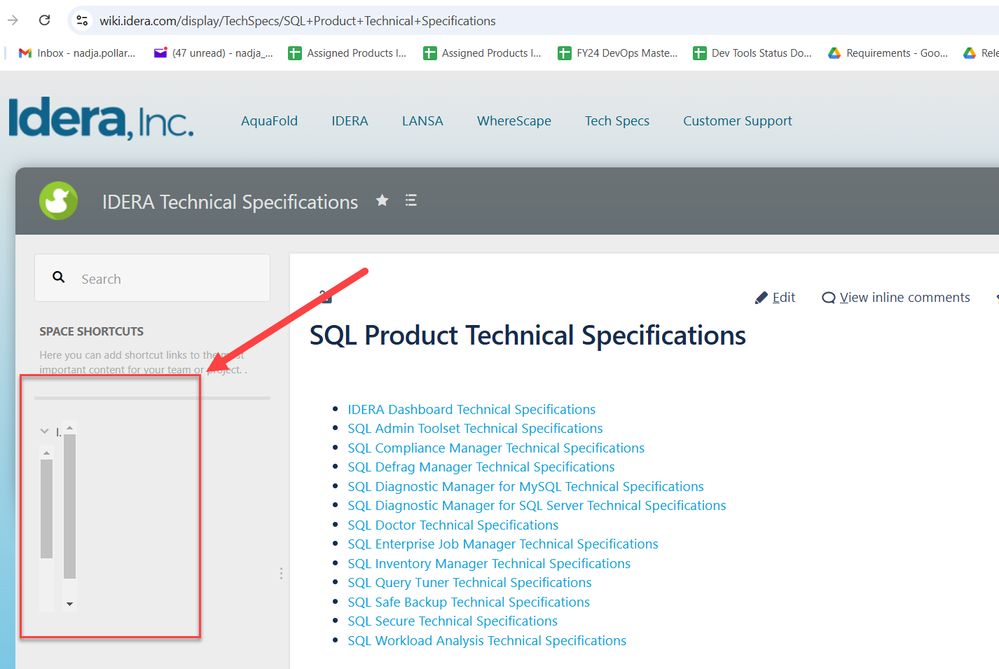Image resolution: width=999 pixels, height=669 pixels.
Task: Open SQL Defrag Manager Technical Specifications
Action: coord(481,467)
